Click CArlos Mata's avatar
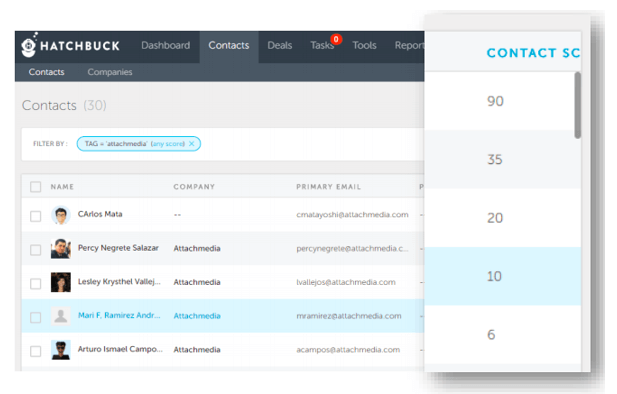Screen dimensions: 617x394 click(61, 215)
